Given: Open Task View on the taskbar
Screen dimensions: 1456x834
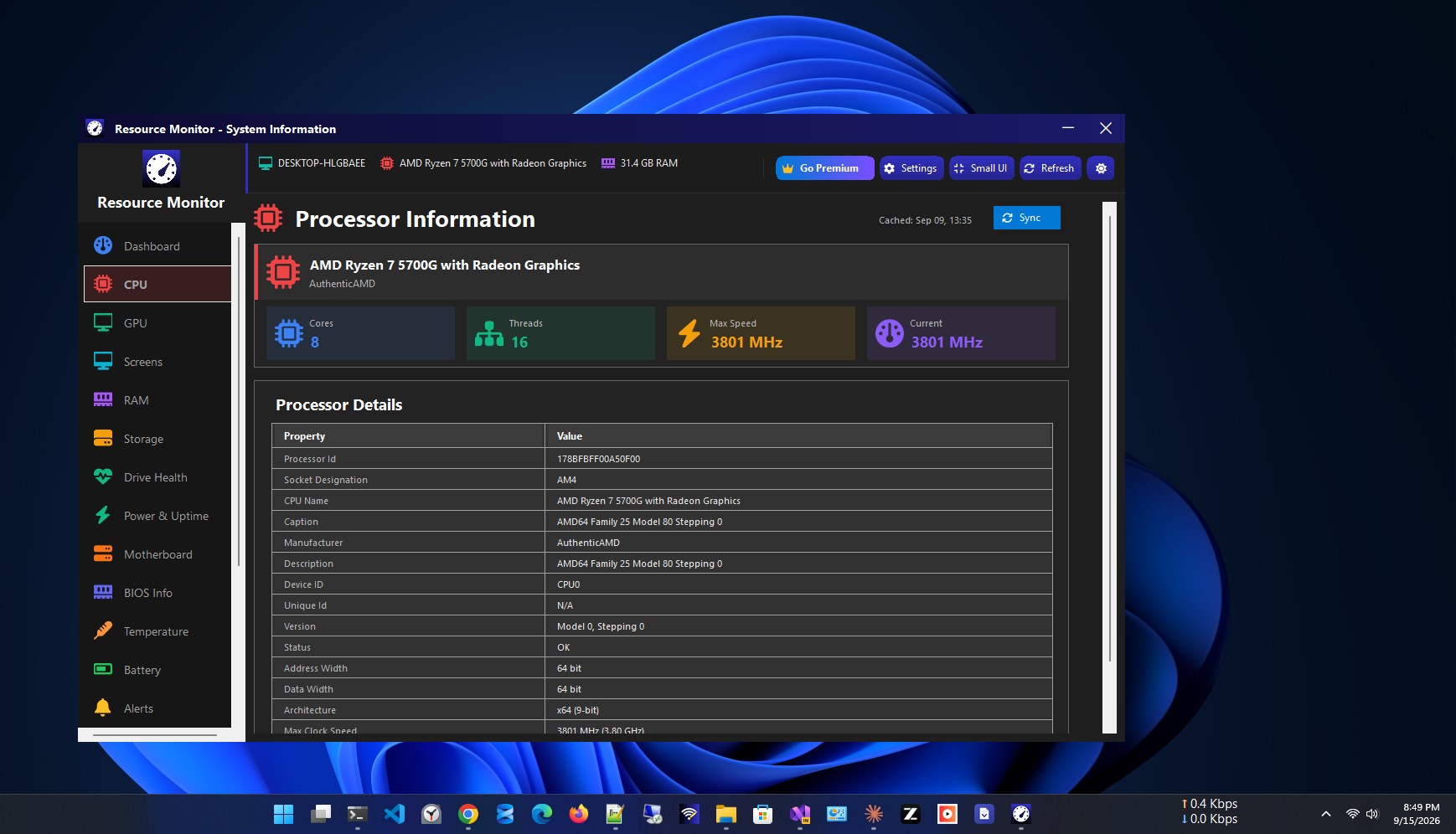Looking at the screenshot, I should click(321, 814).
